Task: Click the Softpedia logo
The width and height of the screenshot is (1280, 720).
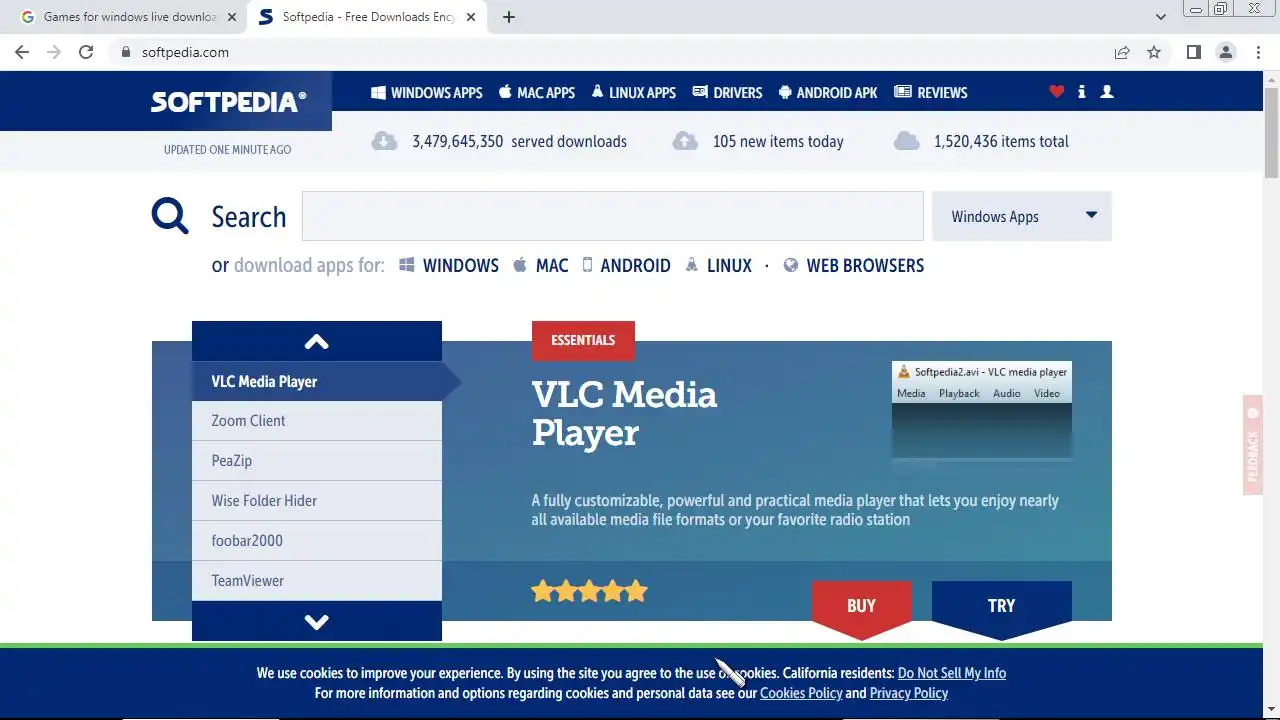Action: click(229, 102)
